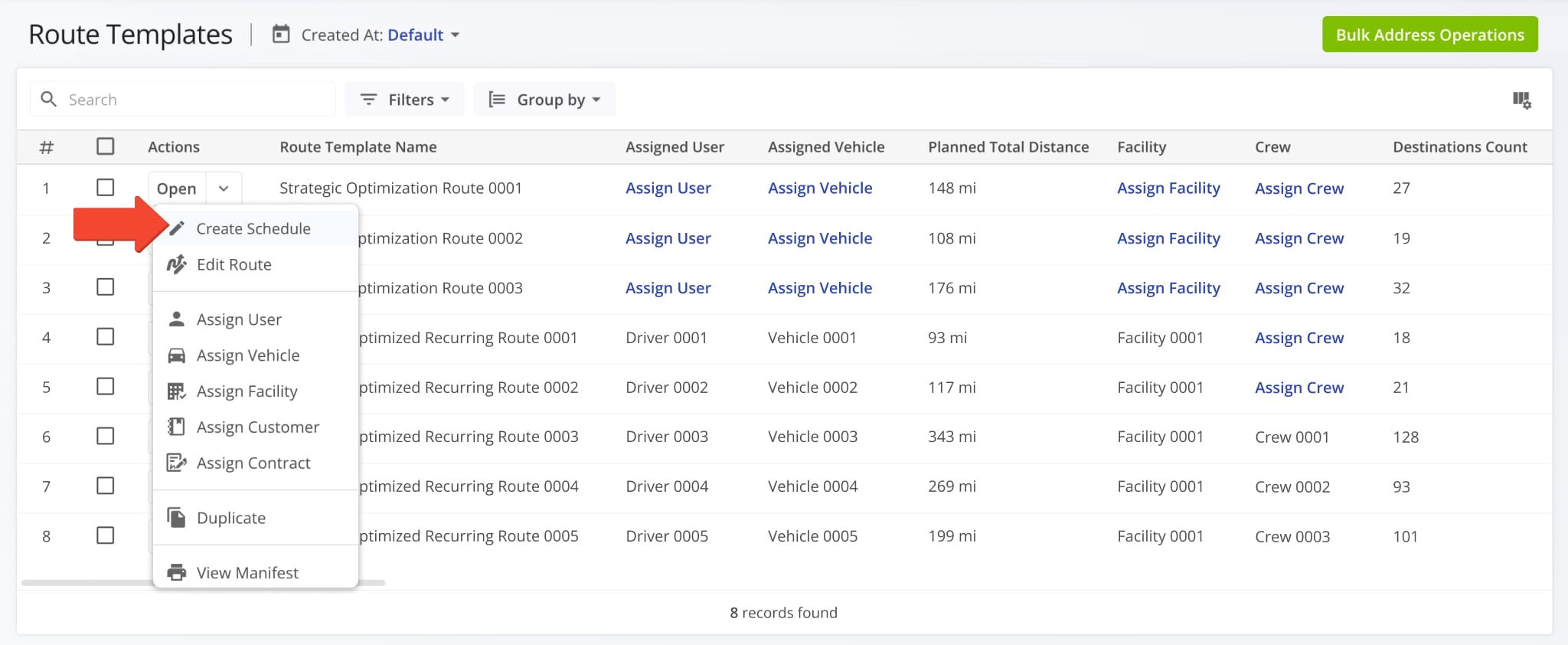
Task: Click Assign Facility link in row 1
Action: [x=1168, y=188]
